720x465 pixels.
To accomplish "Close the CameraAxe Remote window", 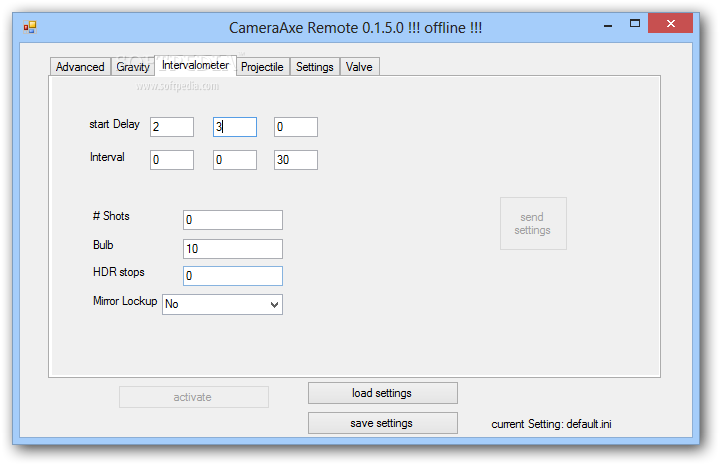I will click(x=670, y=23).
